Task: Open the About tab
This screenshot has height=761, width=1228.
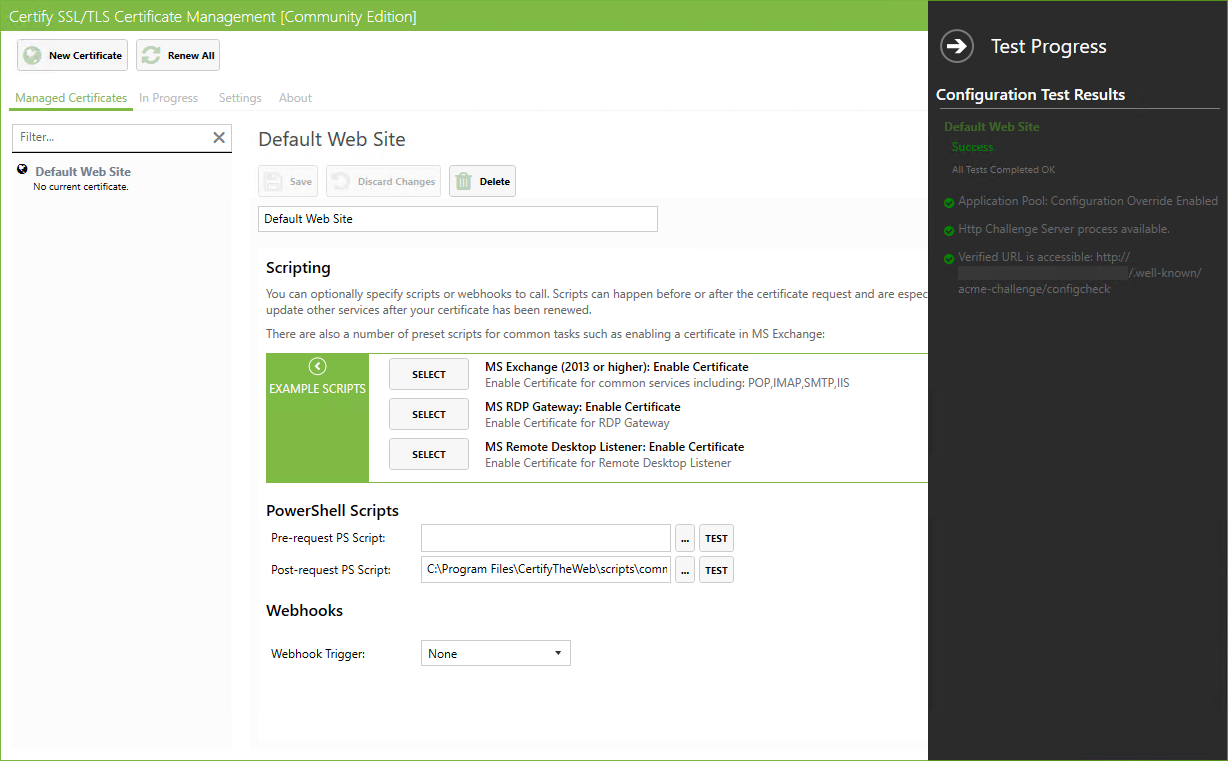Action: [x=295, y=98]
